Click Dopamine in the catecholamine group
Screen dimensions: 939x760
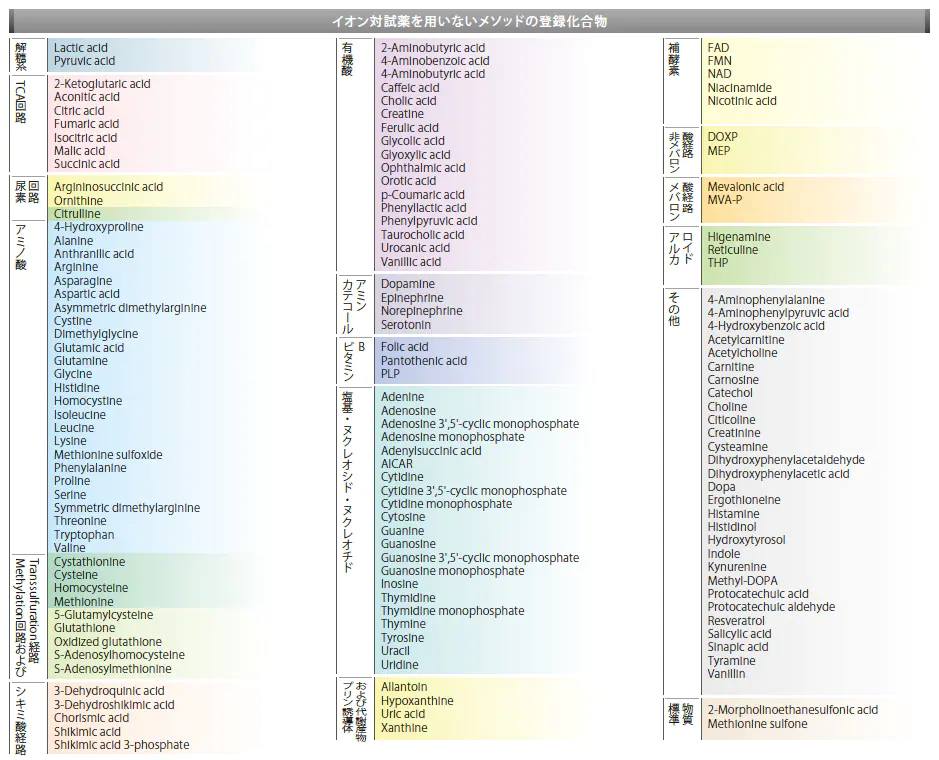pos(408,284)
